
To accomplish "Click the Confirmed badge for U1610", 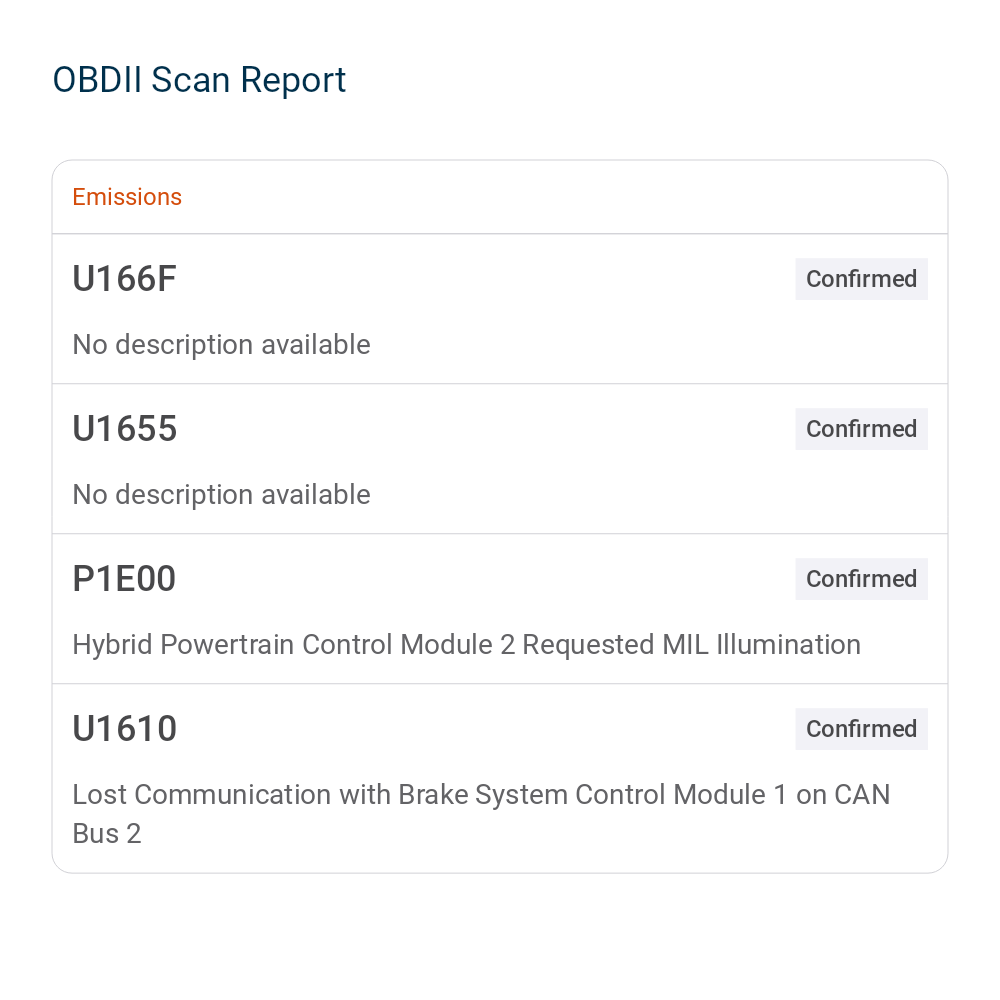I will (x=861, y=728).
